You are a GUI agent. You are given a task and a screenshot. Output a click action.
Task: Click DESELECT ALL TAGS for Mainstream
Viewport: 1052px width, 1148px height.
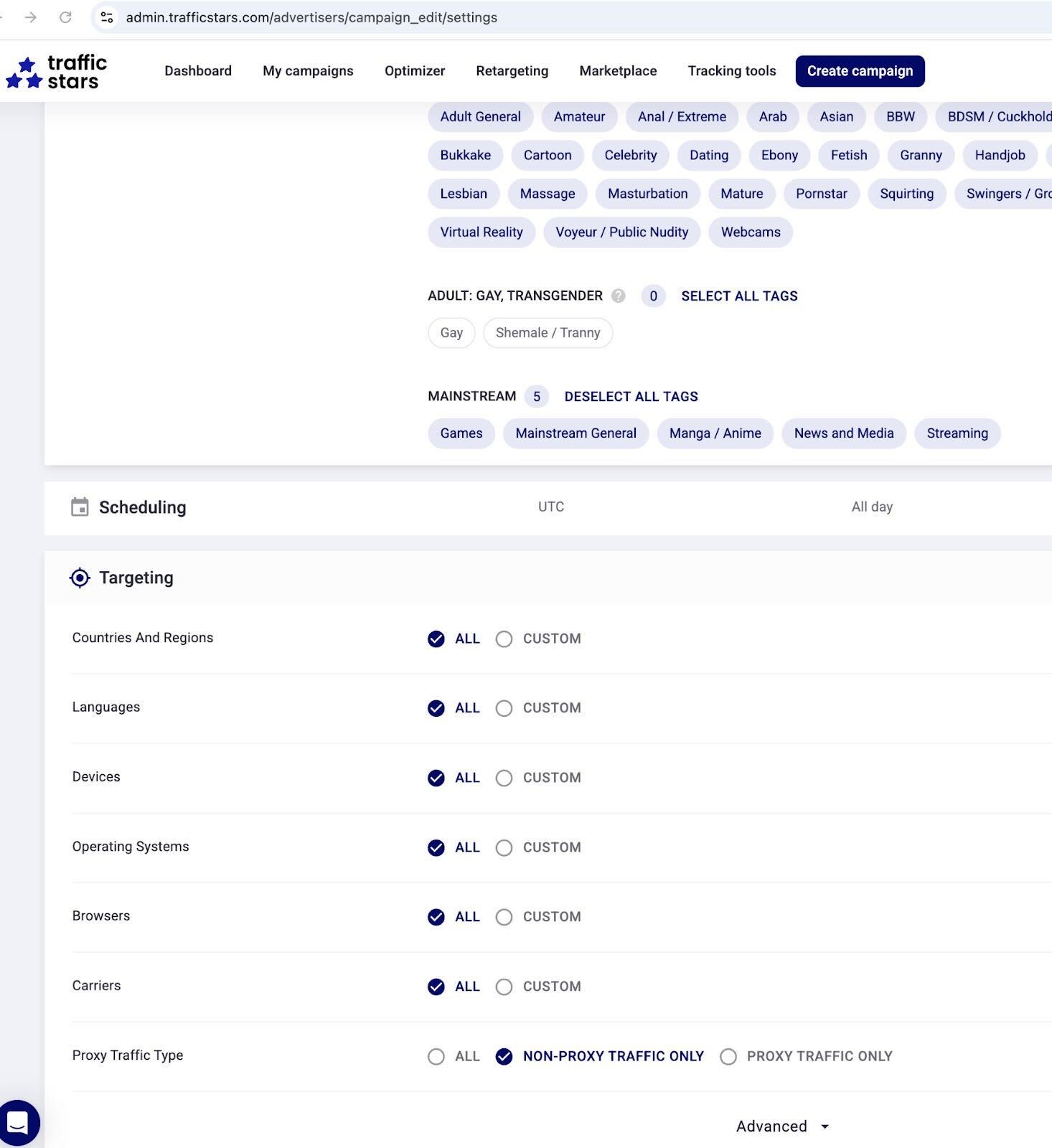[631, 396]
